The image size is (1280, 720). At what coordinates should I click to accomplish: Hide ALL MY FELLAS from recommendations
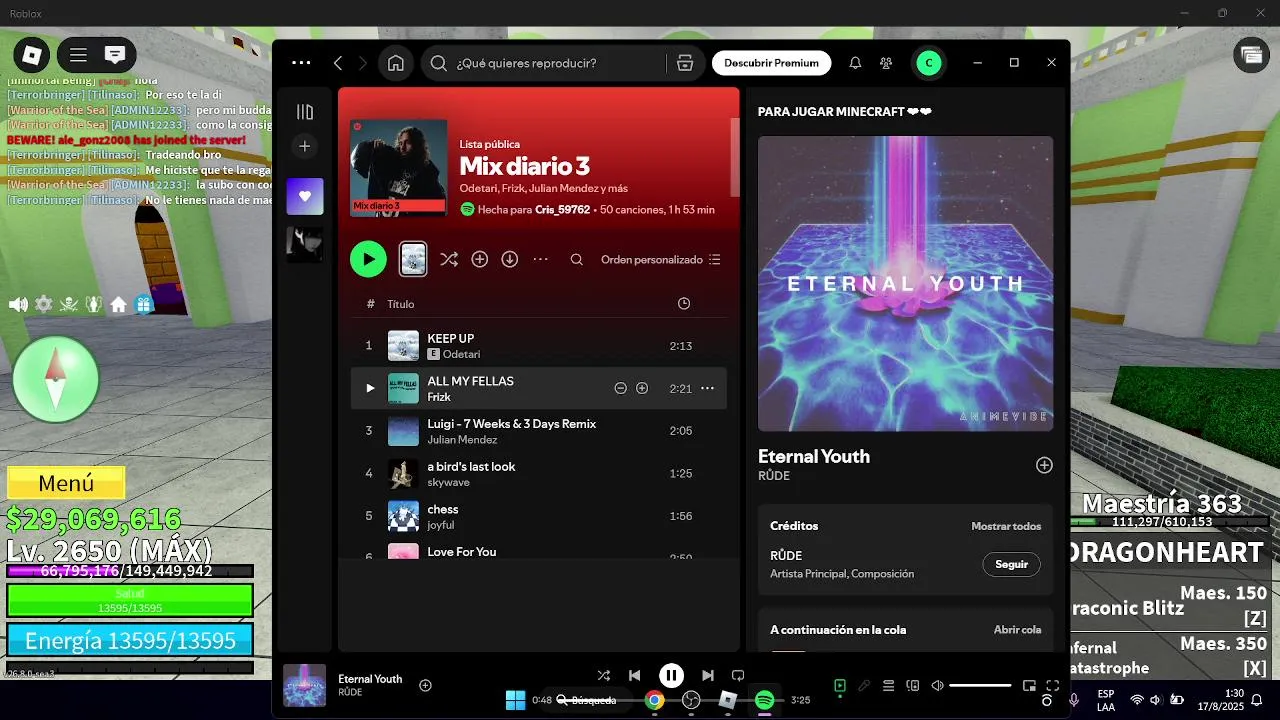620,388
